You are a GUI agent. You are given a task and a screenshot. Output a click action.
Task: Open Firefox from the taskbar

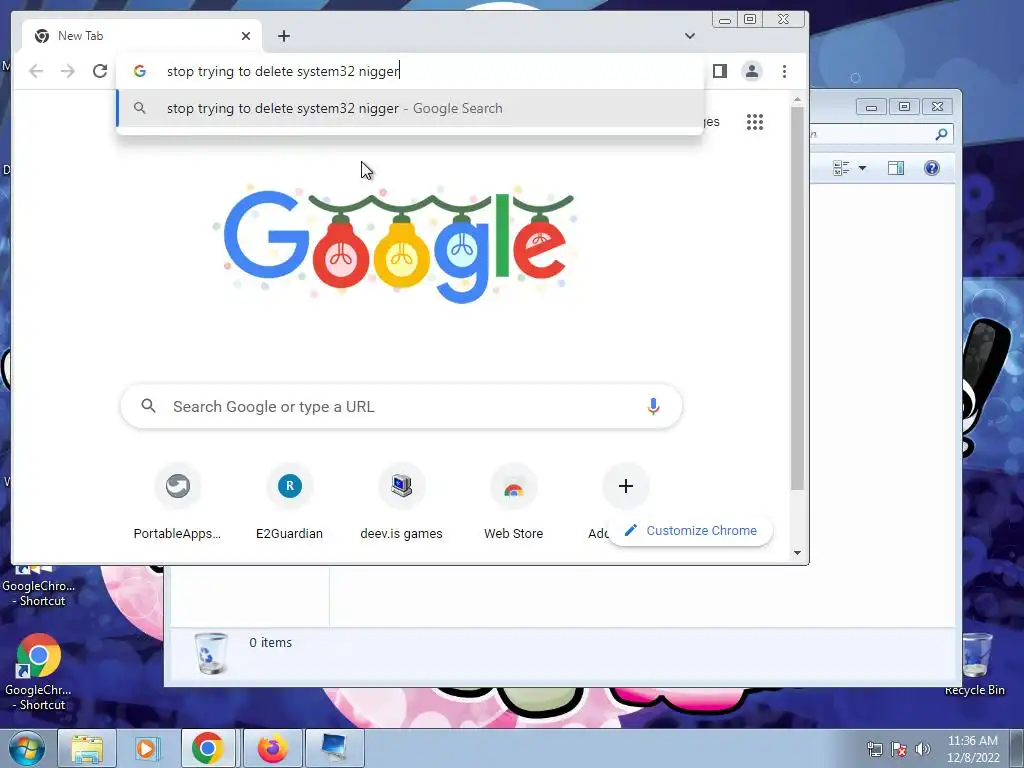pyautogui.click(x=272, y=748)
